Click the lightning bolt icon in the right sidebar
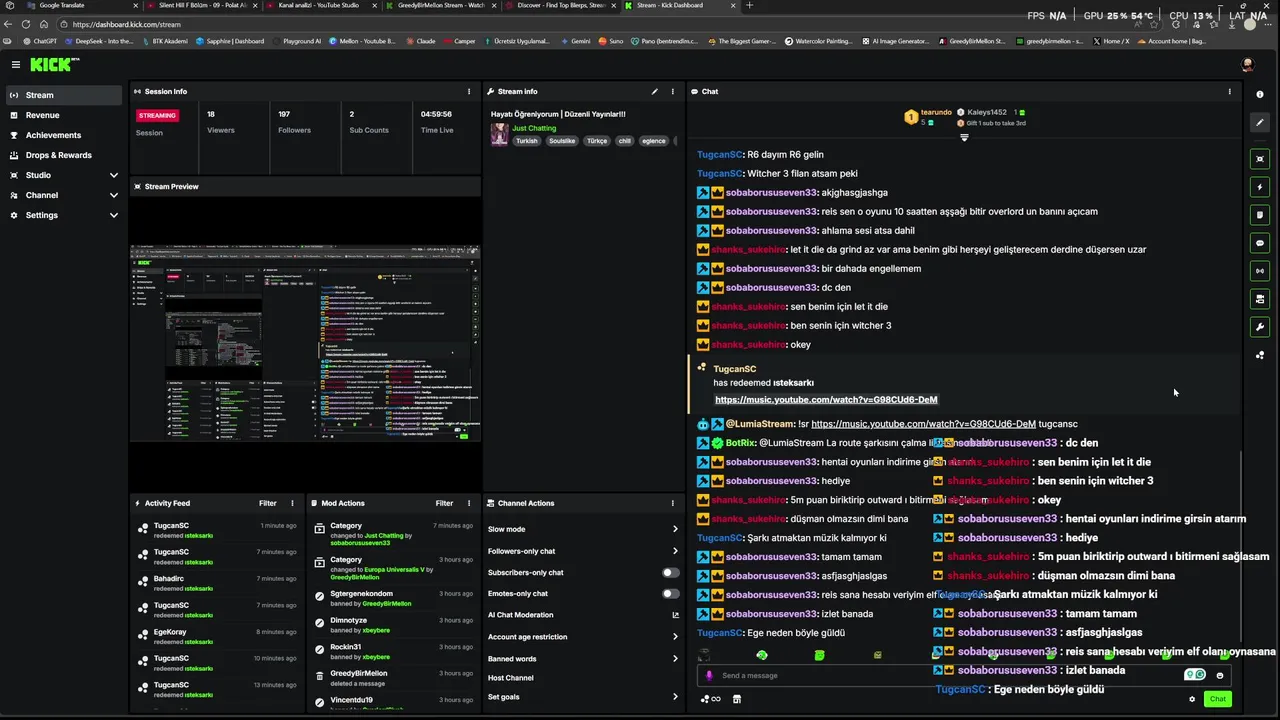The image size is (1280, 720). tap(1260, 187)
